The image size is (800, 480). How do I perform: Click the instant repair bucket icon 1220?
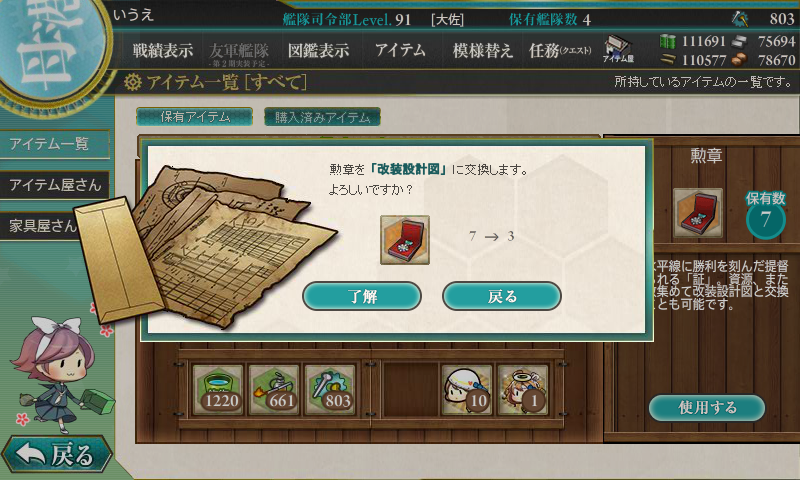tap(218, 390)
